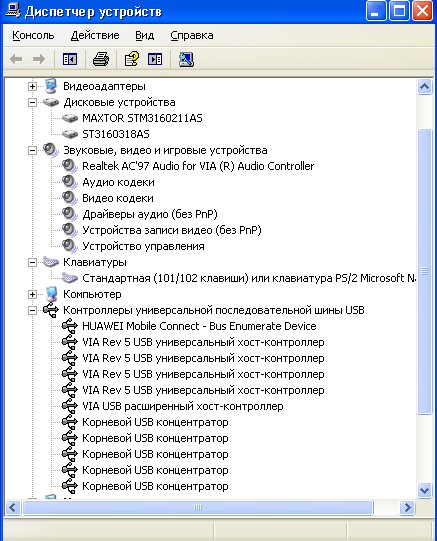Select MAXTOR STM3160211AS drive
The height and width of the screenshot is (541, 437).
pyautogui.click(x=142, y=118)
